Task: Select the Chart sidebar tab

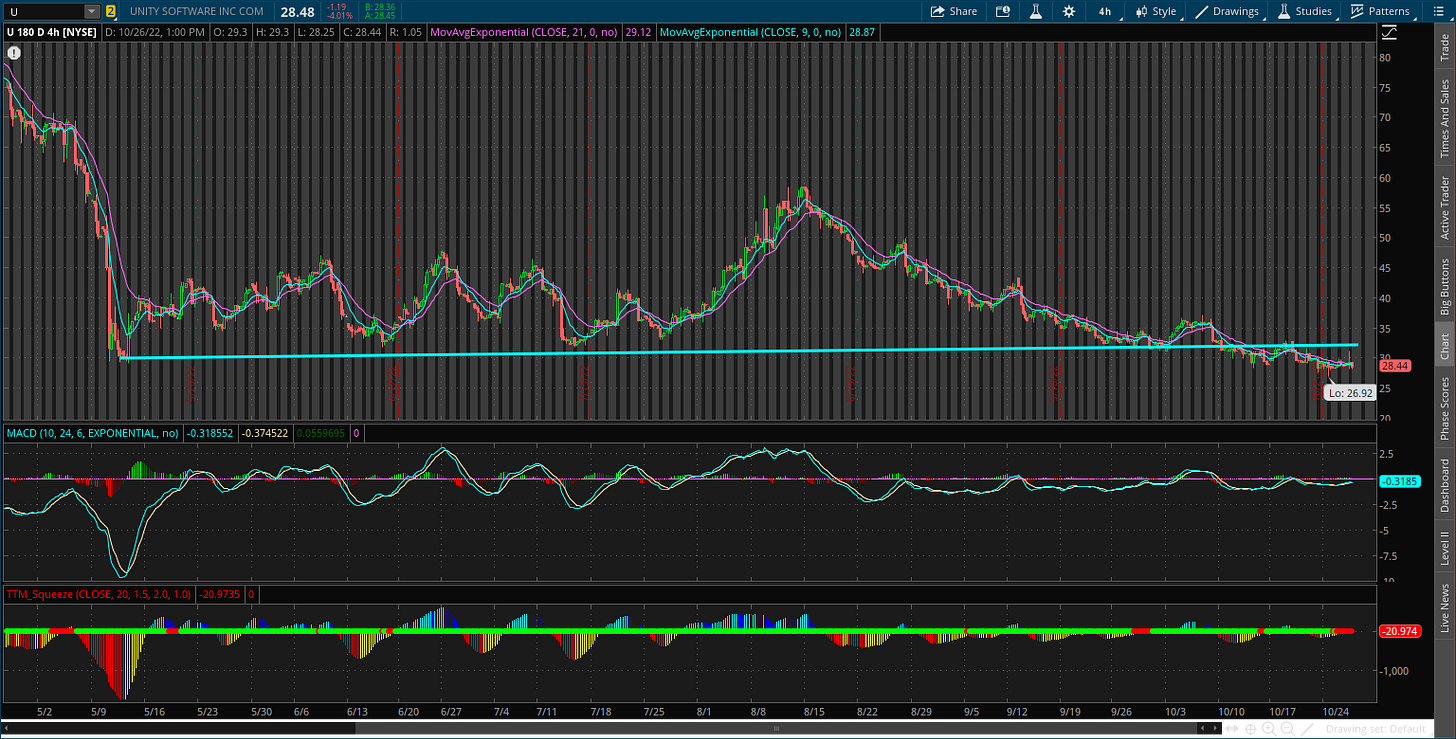Action: pos(1444,346)
